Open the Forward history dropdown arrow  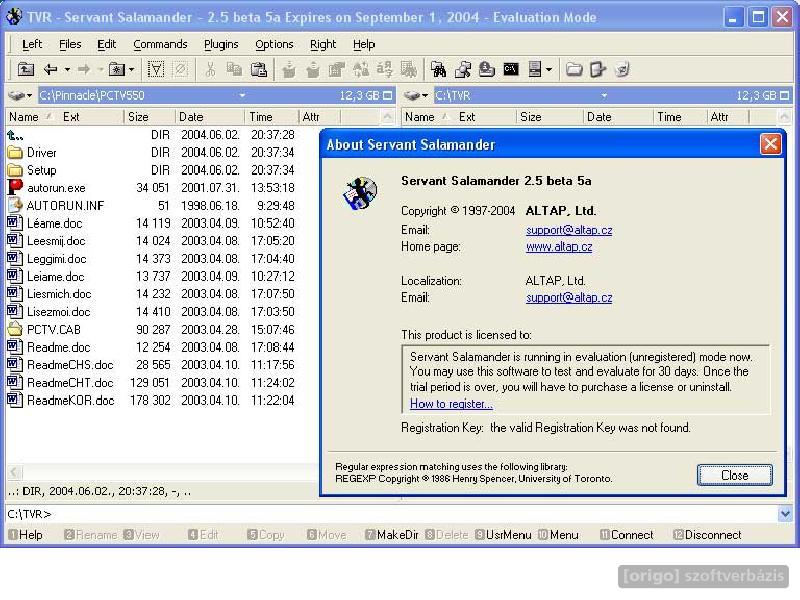pyautogui.click(x=100, y=69)
